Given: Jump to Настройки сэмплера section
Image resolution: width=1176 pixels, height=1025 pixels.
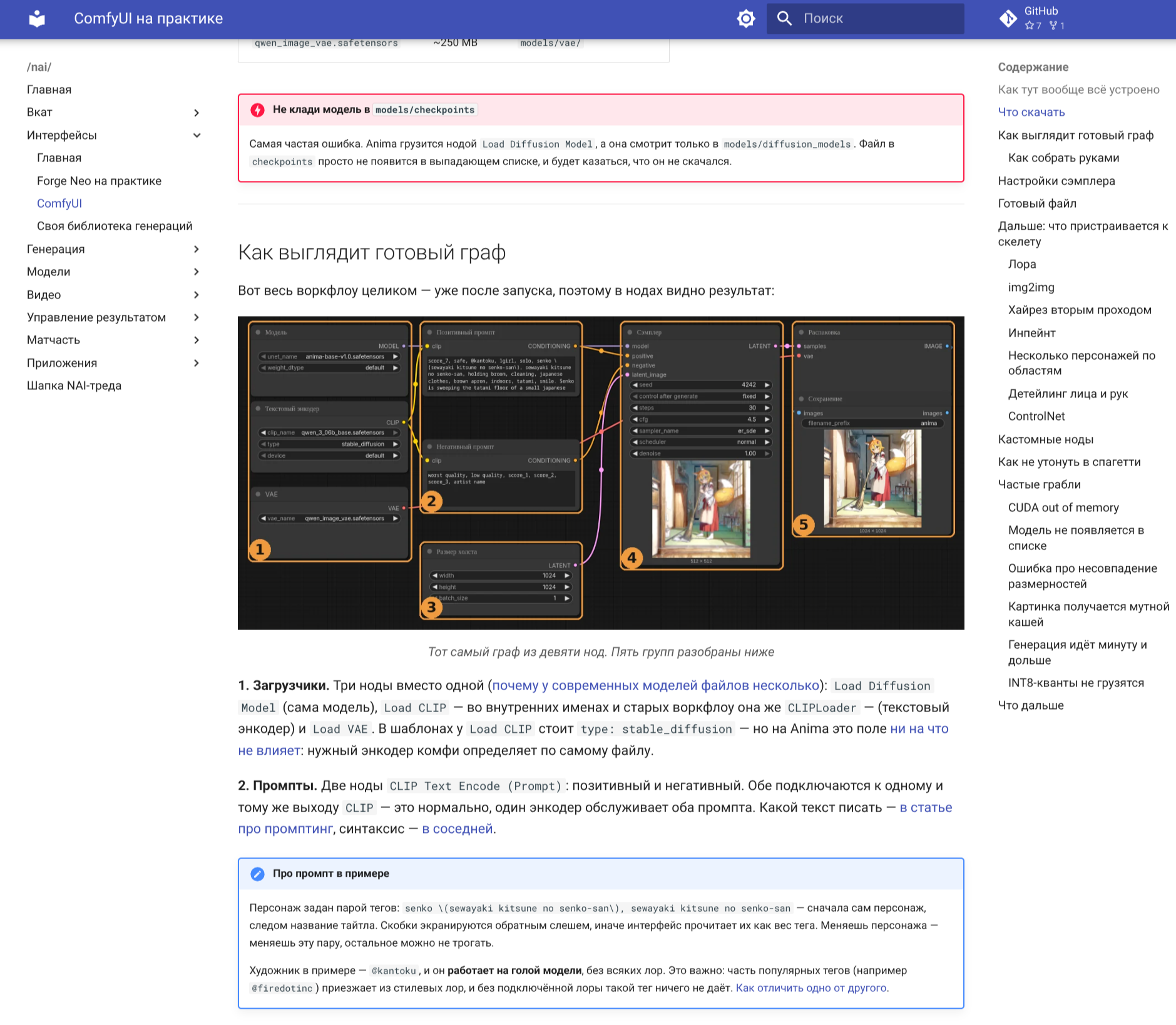Looking at the screenshot, I should pyautogui.click(x=1056, y=181).
